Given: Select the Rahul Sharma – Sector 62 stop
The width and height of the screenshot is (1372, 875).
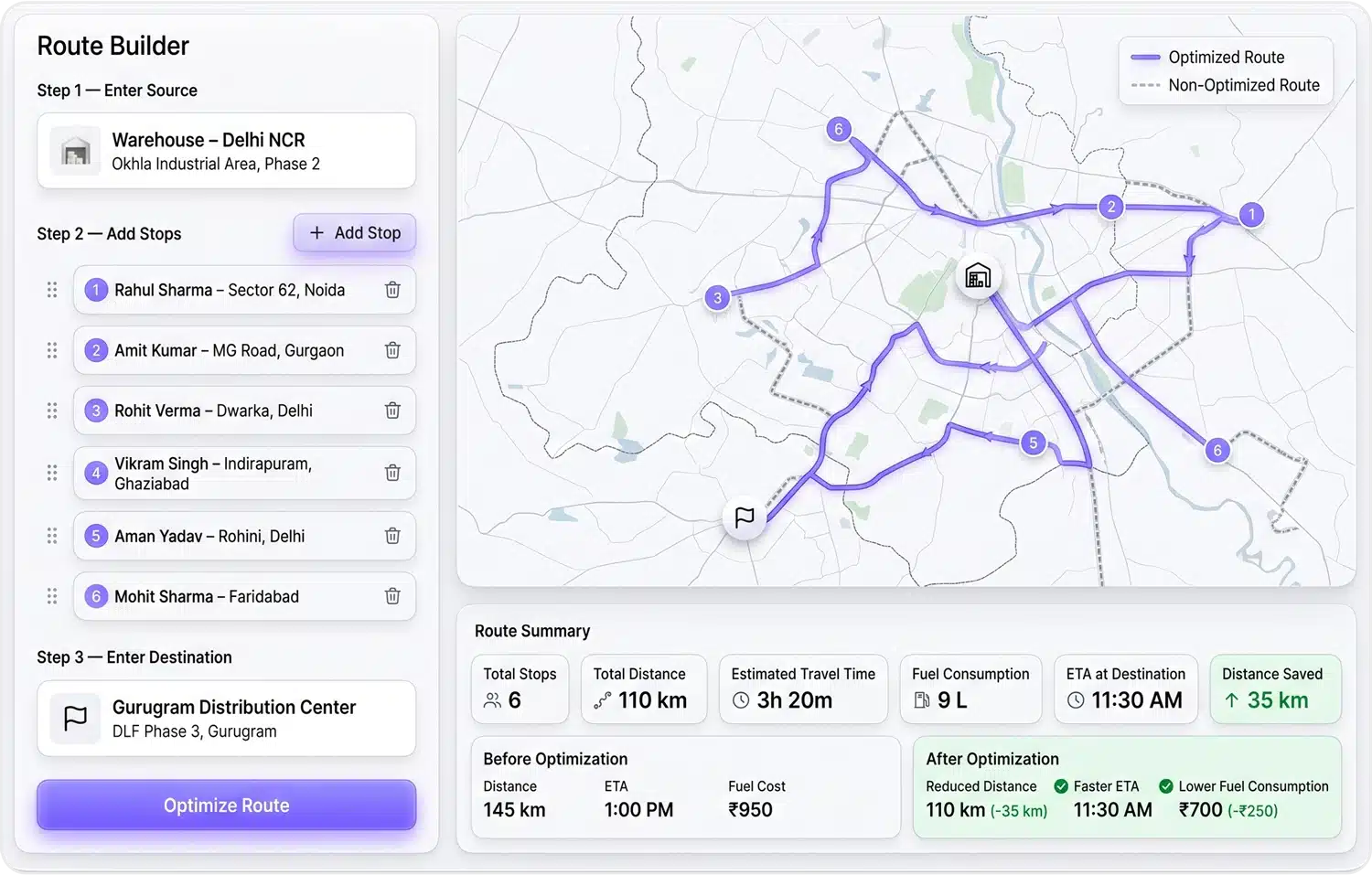Looking at the screenshot, I should pyautogui.click(x=245, y=290).
